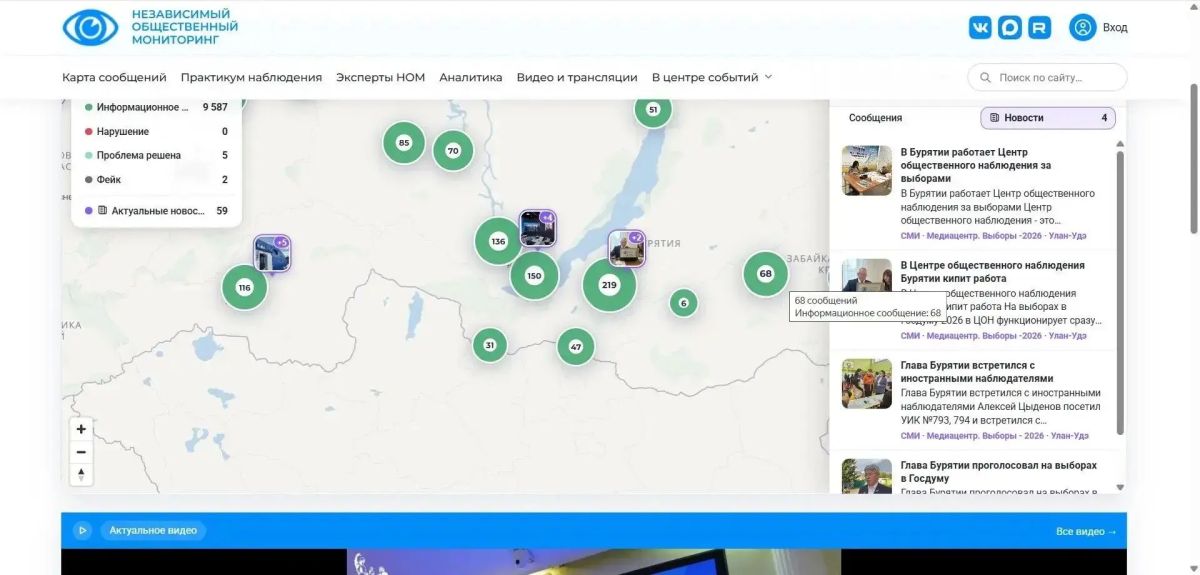Click the Поиск по сайту search field
This screenshot has width=1200, height=575.
tap(1047, 77)
